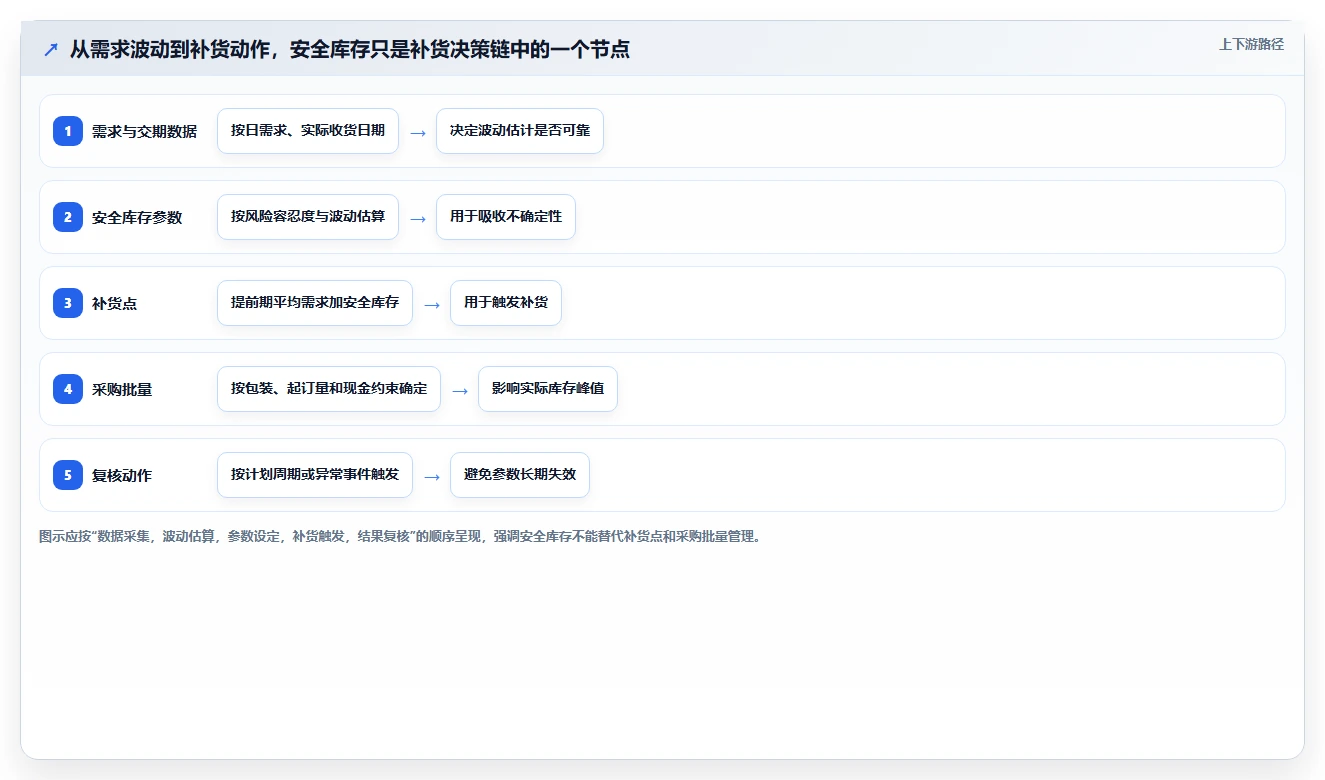Image resolution: width=1325 pixels, height=780 pixels.
Task: Click step number badge 5
Action: pyautogui.click(x=68, y=474)
